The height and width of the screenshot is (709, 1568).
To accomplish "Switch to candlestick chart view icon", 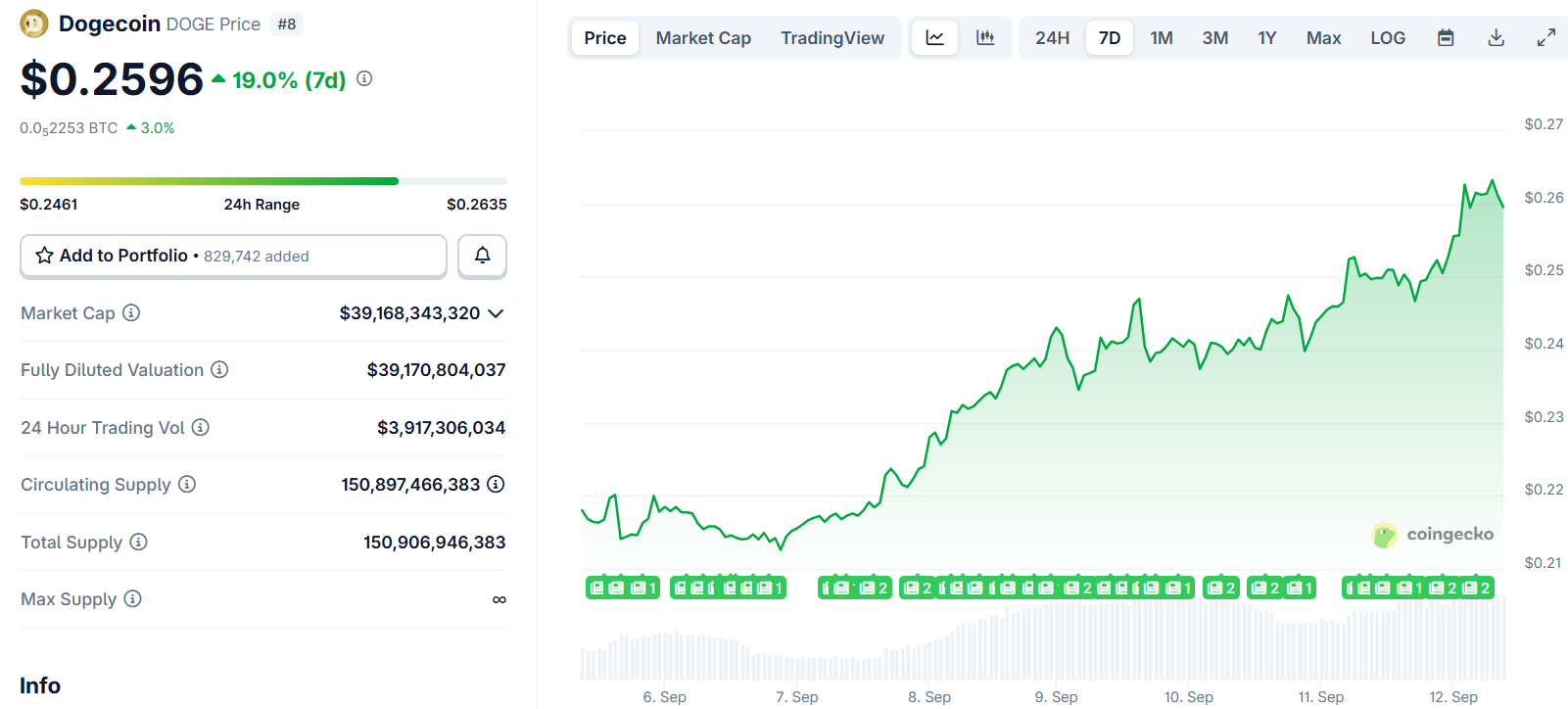I will (985, 38).
